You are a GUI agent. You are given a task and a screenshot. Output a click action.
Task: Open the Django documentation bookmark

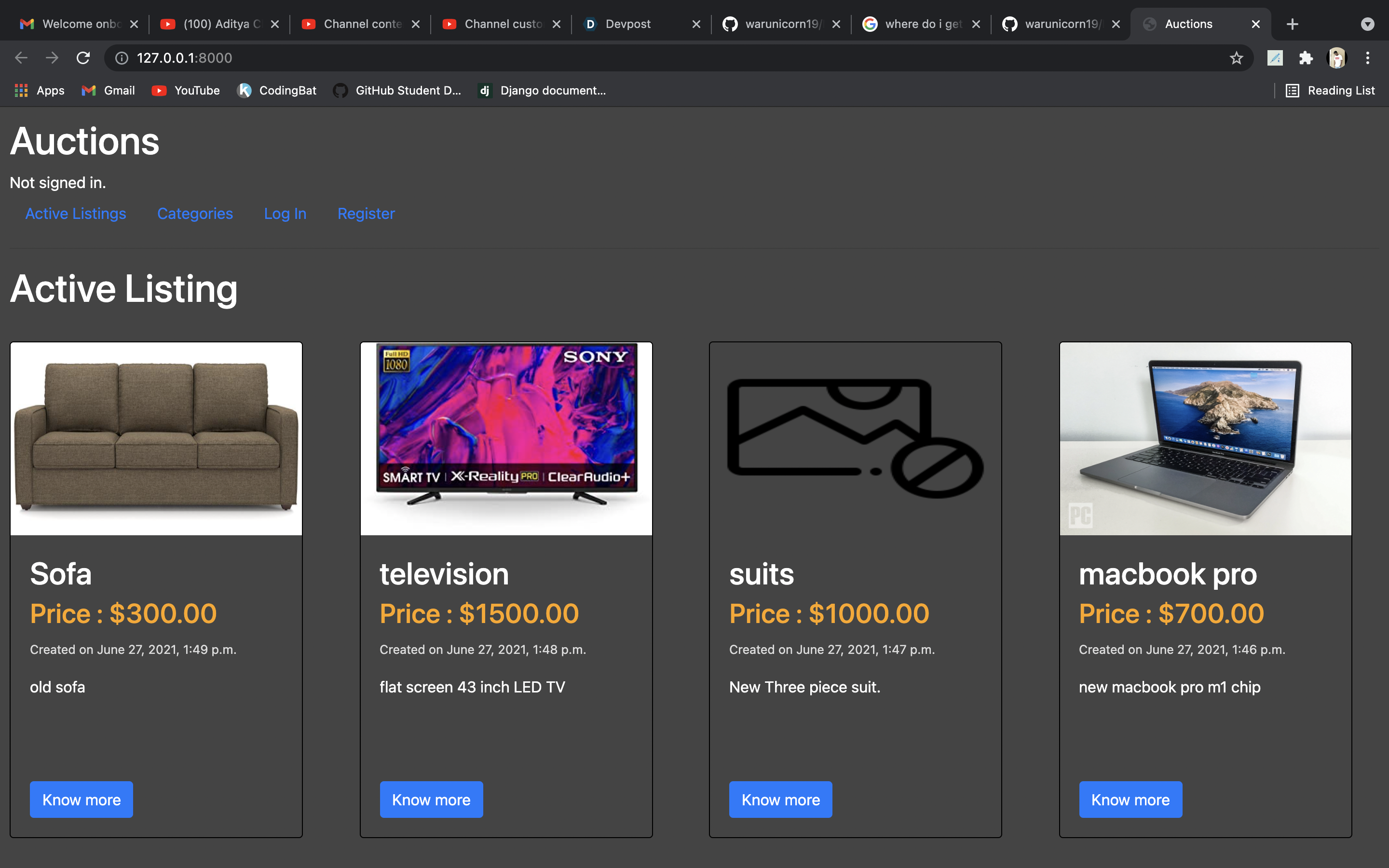coord(542,91)
